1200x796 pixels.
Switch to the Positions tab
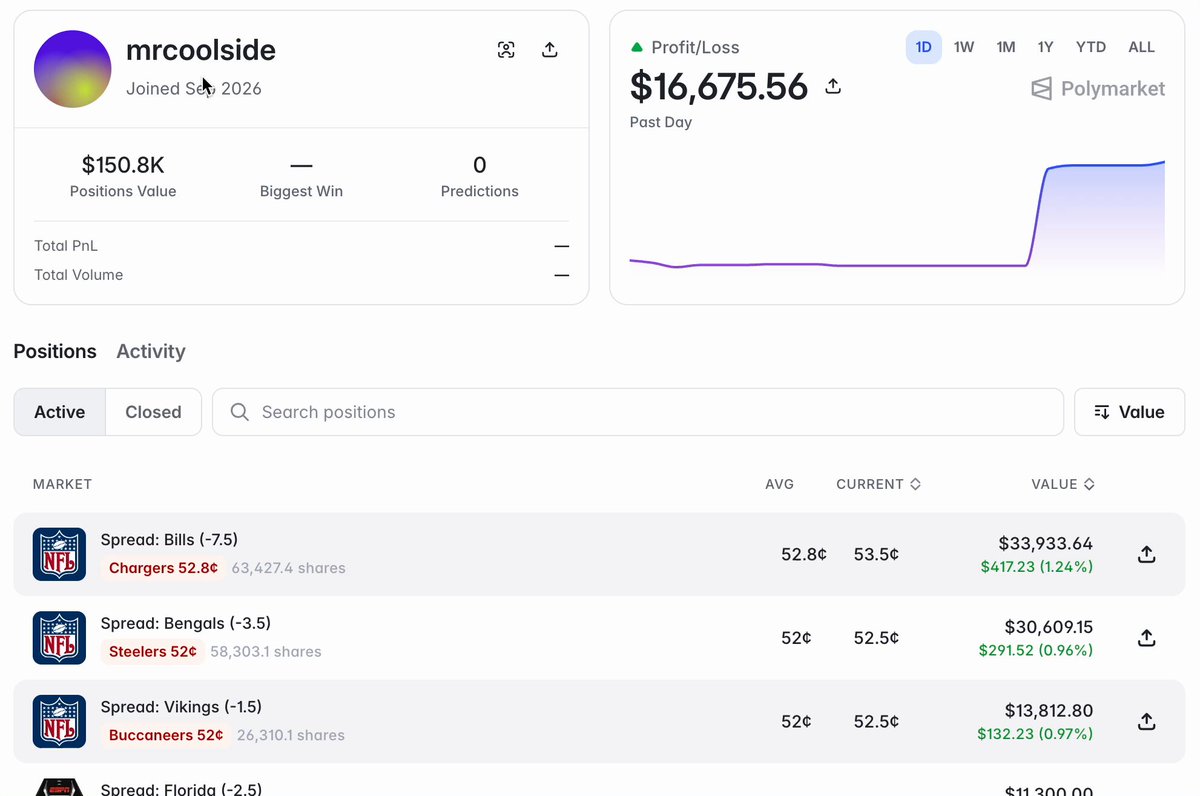(x=55, y=351)
